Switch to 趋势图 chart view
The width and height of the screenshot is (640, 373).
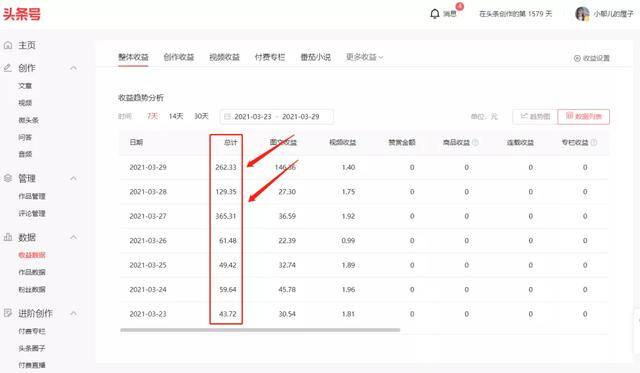point(535,117)
